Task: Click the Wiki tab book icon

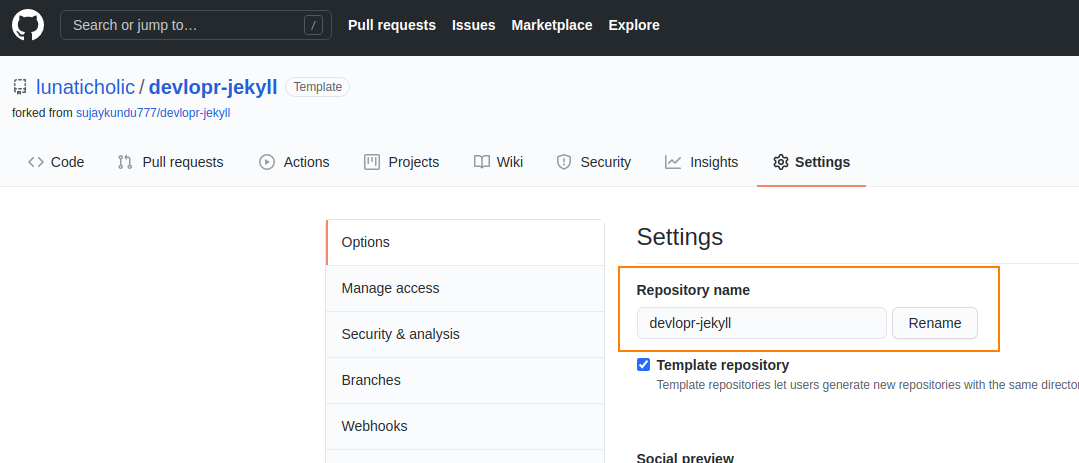Action: click(482, 162)
